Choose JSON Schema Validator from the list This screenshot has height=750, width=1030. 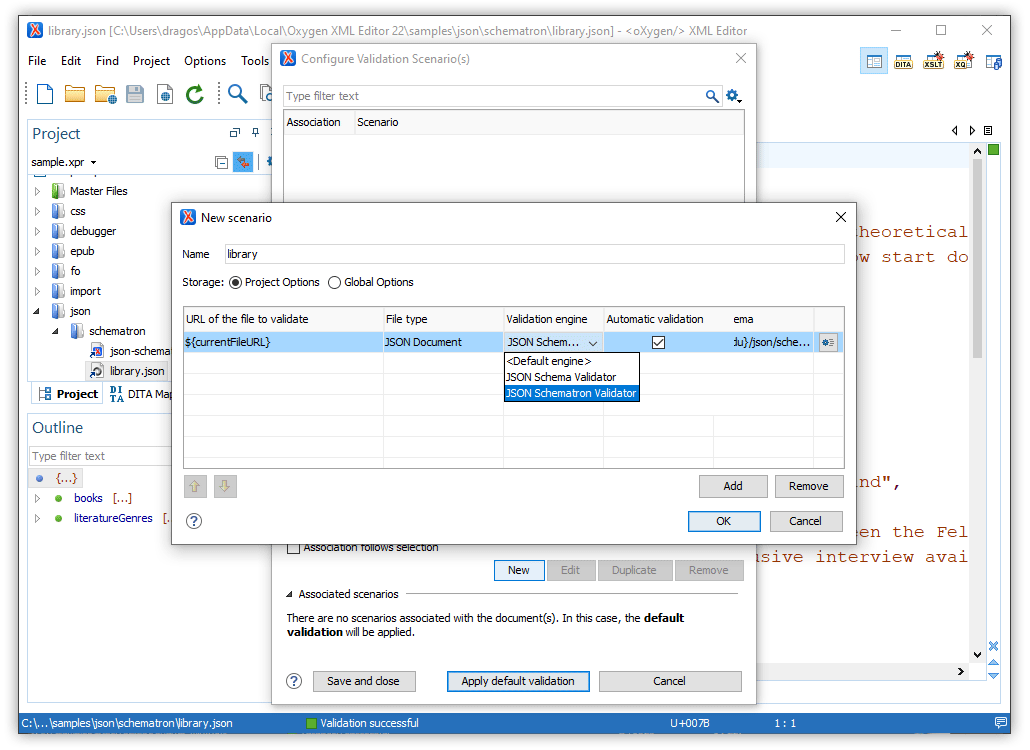[571, 377]
